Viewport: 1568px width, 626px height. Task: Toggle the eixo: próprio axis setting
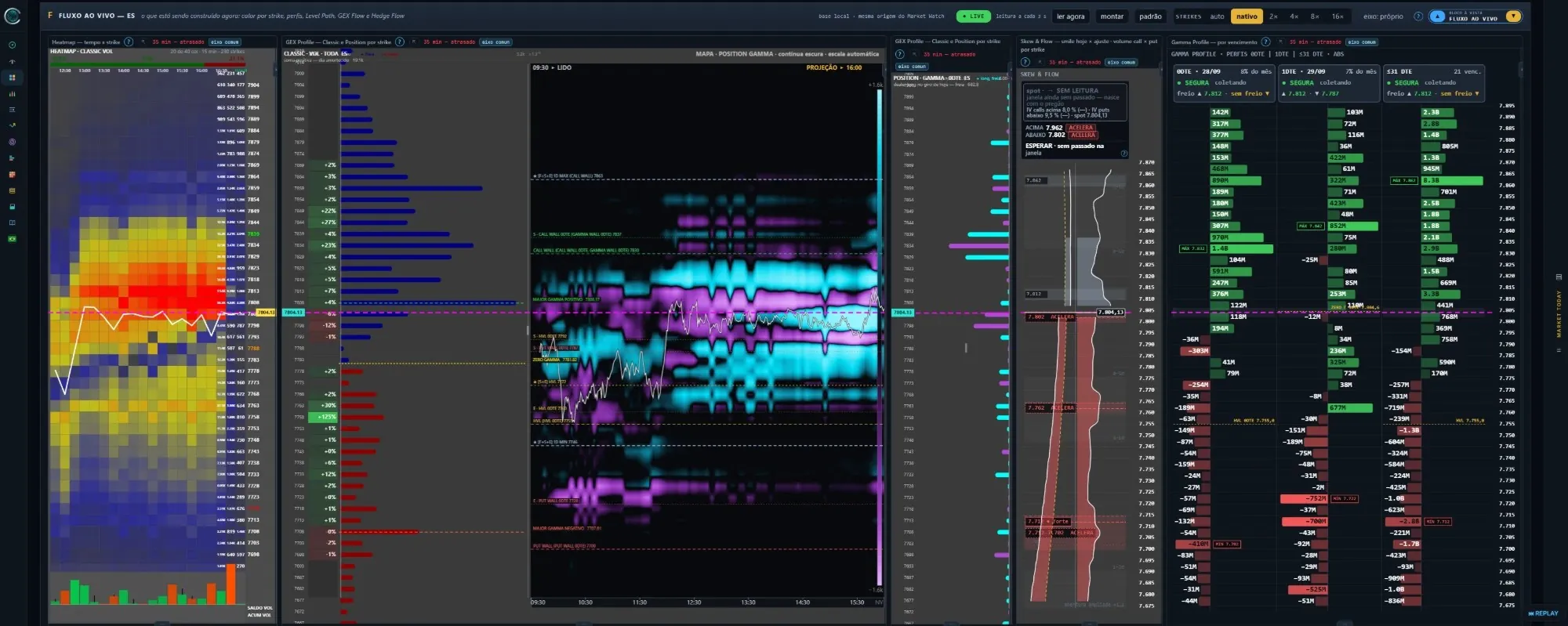(1383, 16)
